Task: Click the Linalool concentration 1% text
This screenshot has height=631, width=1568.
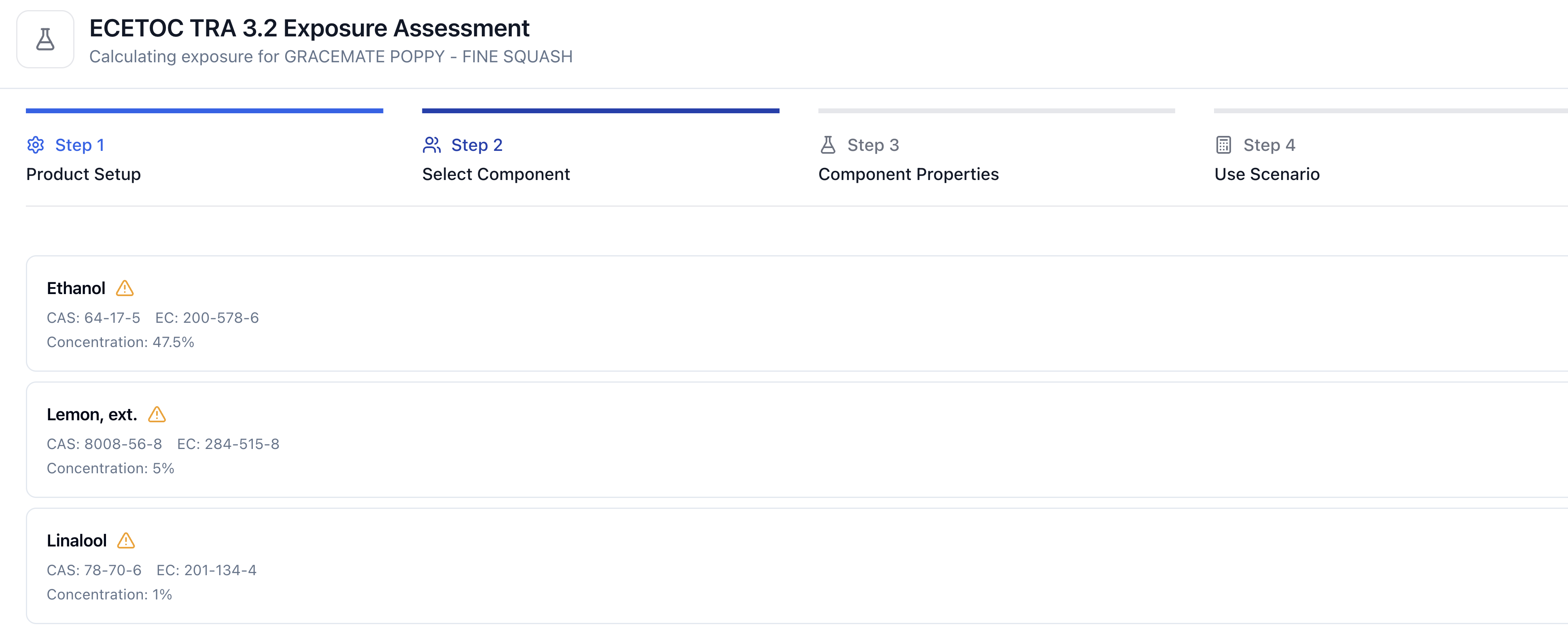Action: 110,595
